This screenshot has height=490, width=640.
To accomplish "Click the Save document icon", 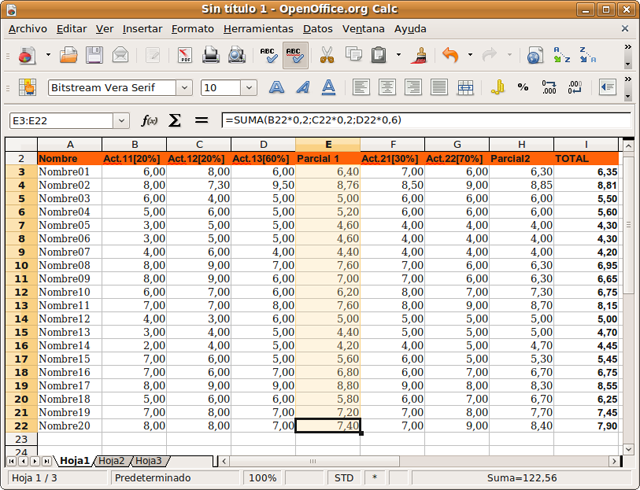I will point(94,55).
